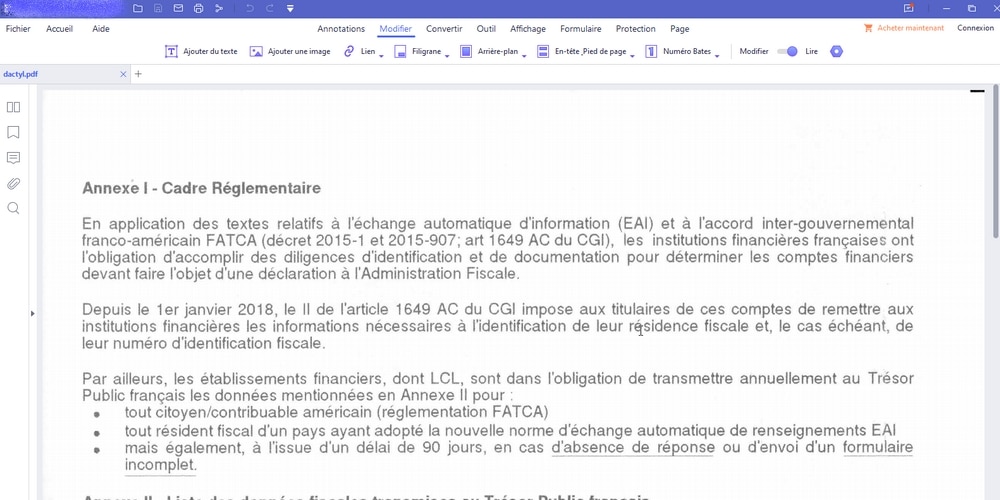Select the Modifier ribbon tab
Image resolution: width=1000 pixels, height=500 pixels.
395,29
